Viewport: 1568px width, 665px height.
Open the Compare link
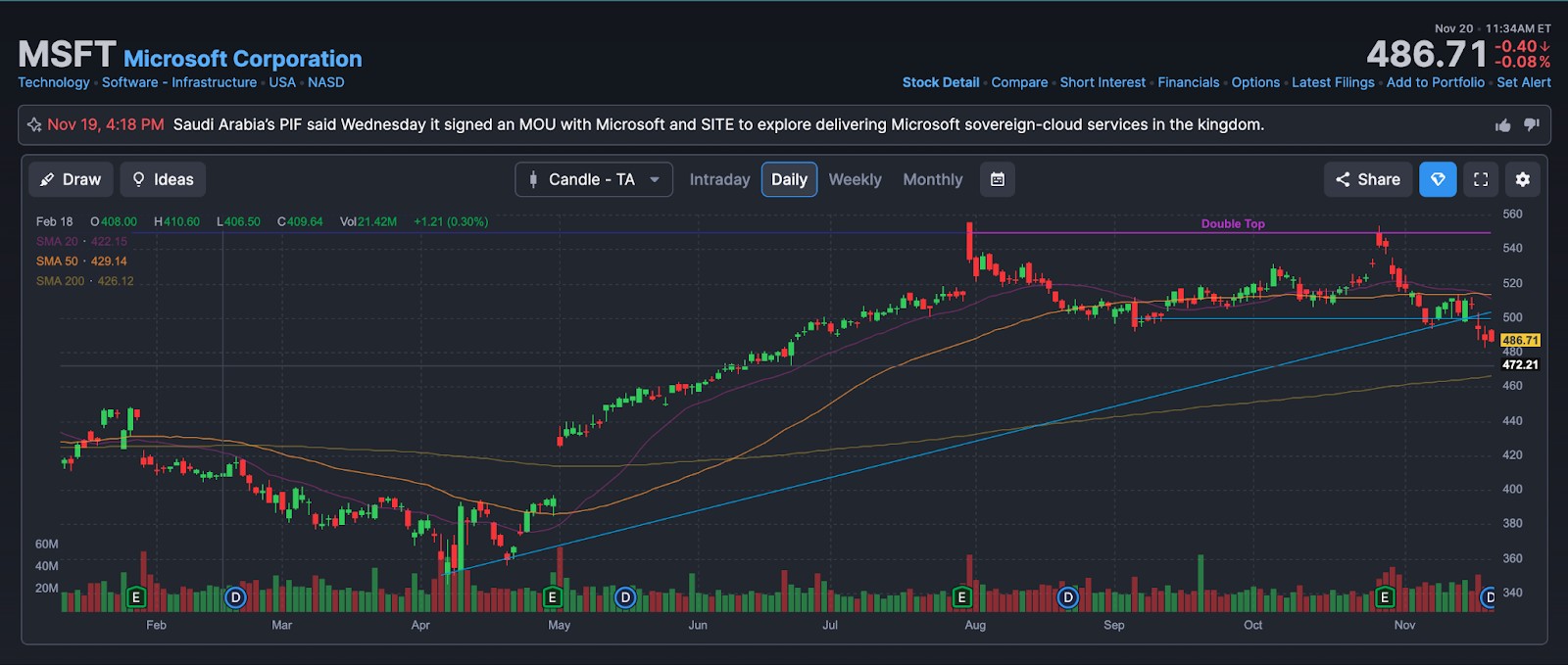coord(1019,82)
